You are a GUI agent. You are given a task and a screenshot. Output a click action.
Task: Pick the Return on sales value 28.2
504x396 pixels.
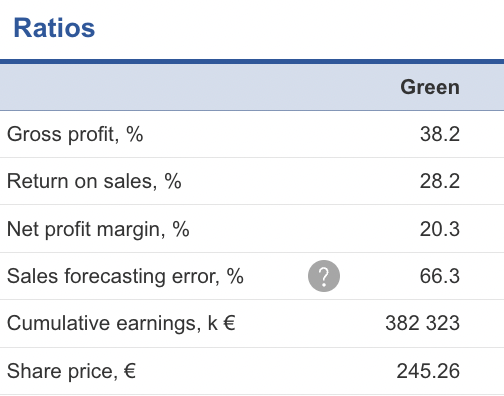(440, 182)
